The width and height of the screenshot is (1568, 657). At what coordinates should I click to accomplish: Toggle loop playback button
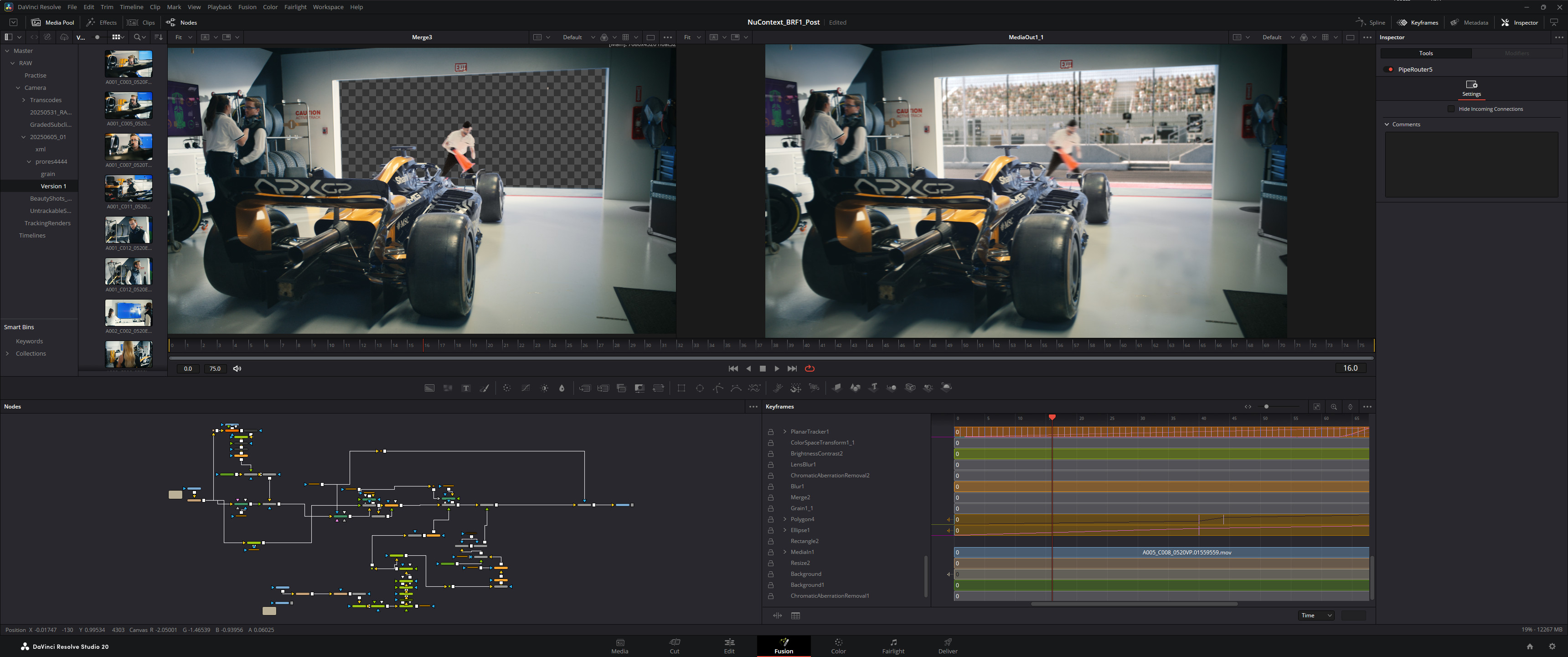coord(810,368)
